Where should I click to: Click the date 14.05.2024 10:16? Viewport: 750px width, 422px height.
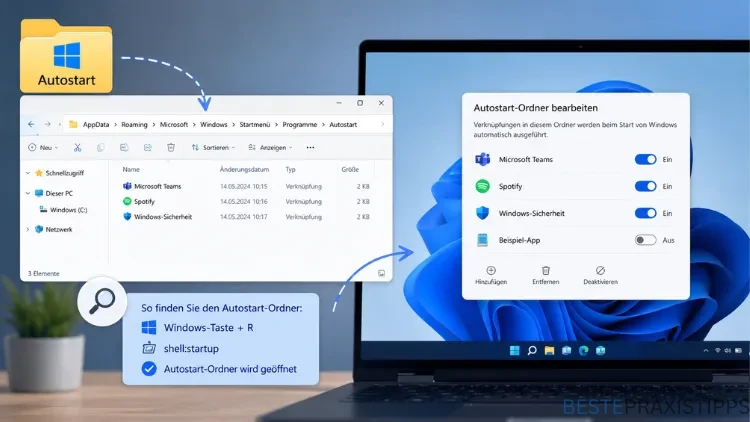(243, 201)
